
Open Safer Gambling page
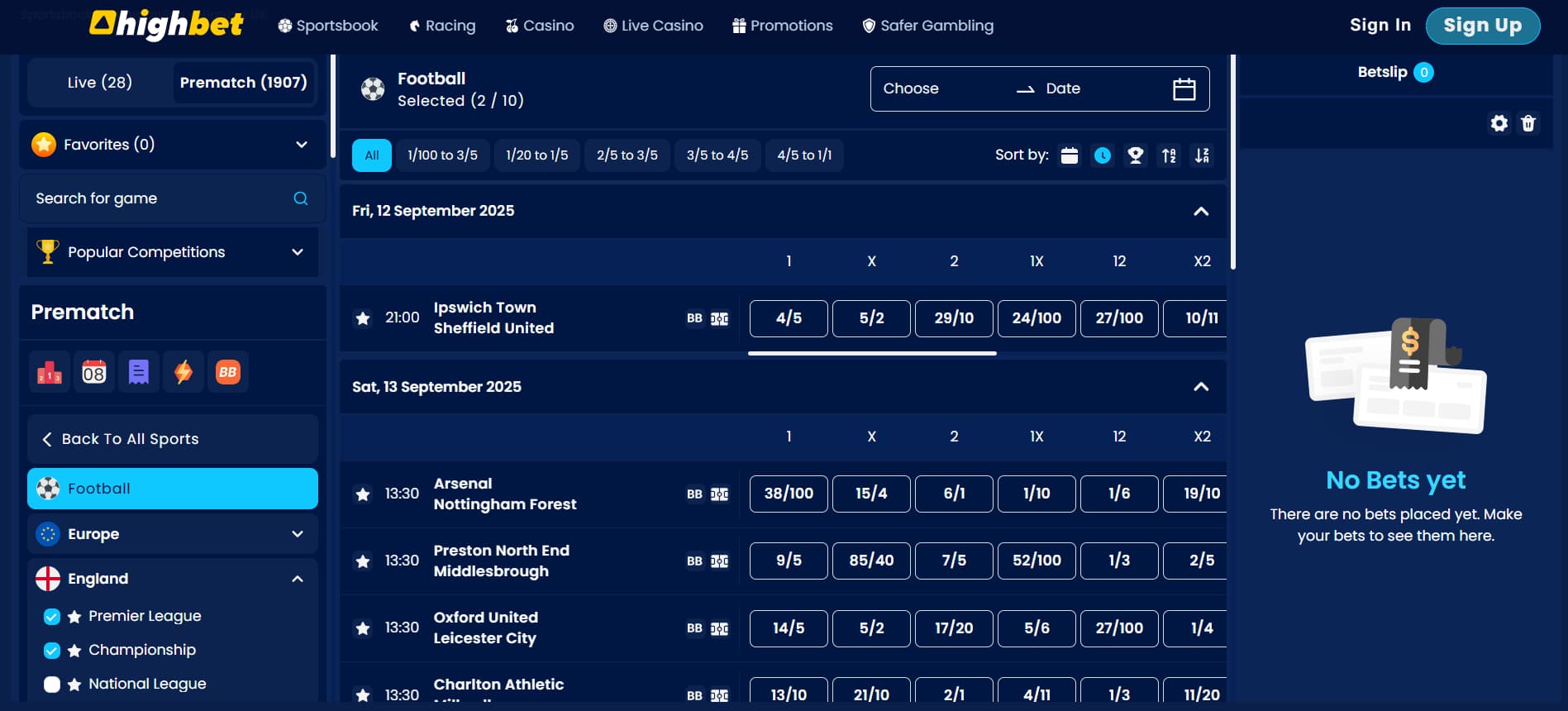coord(927,26)
